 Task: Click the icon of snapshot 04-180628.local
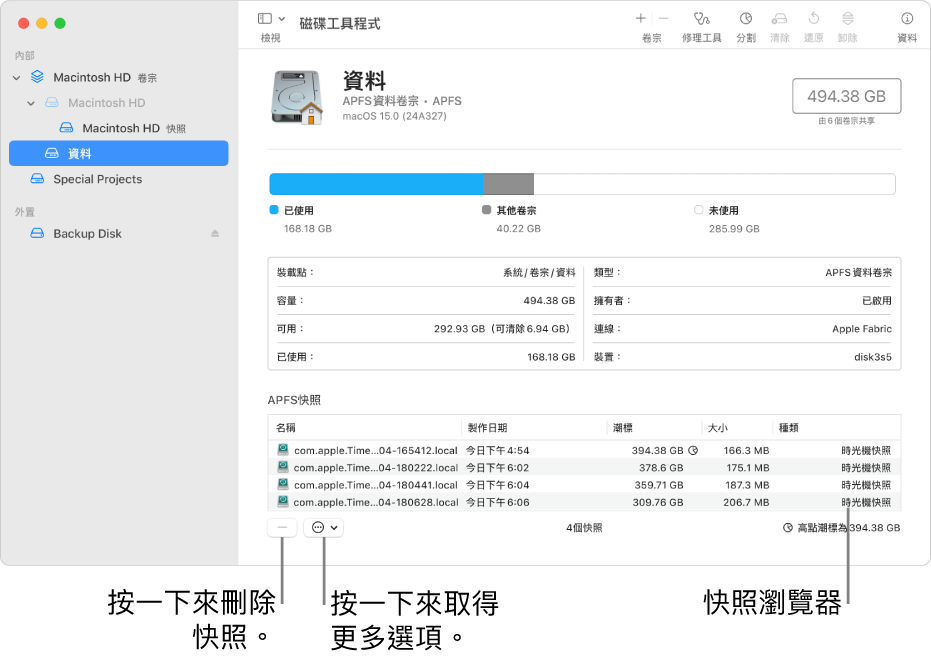click(x=283, y=501)
